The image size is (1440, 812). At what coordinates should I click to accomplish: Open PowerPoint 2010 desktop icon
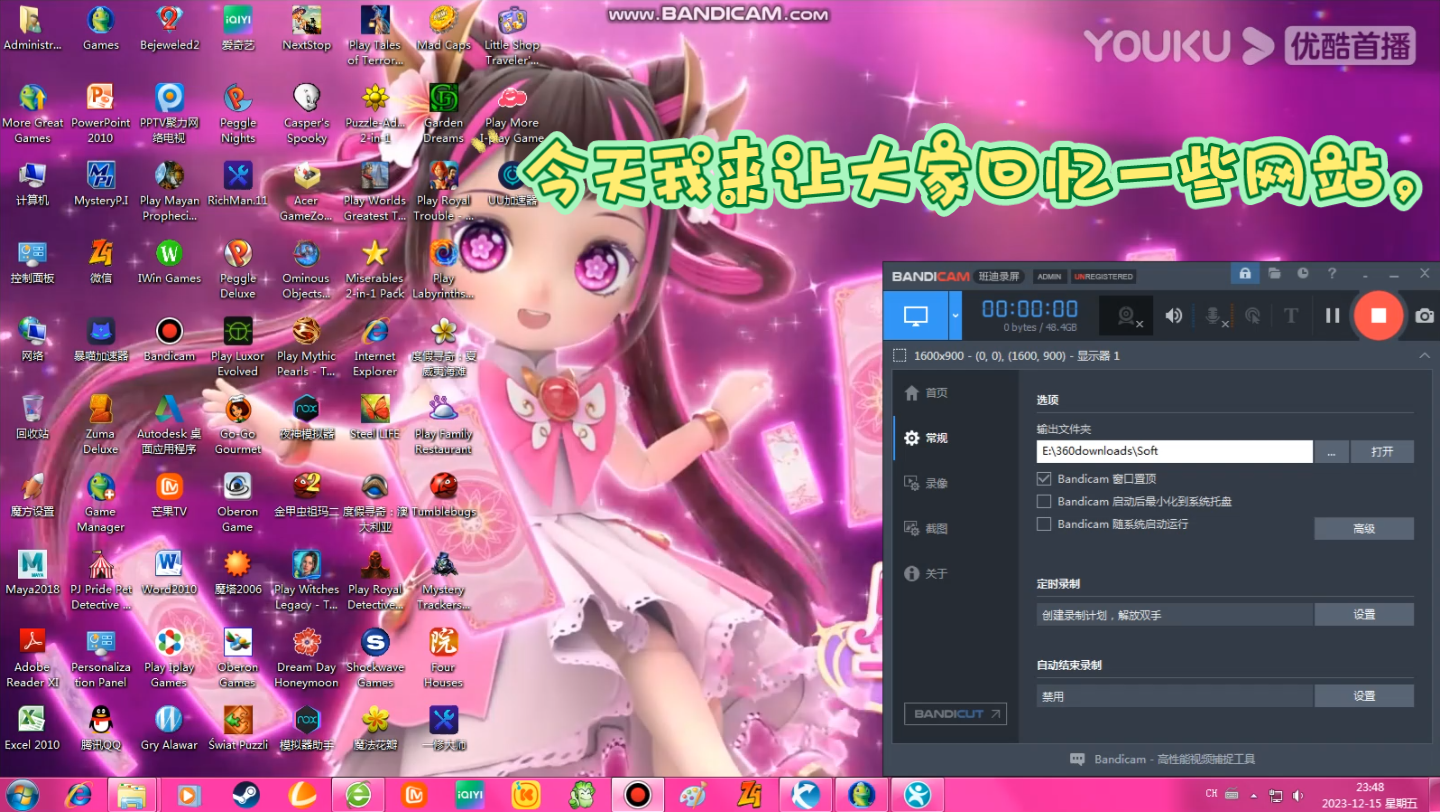(100, 113)
